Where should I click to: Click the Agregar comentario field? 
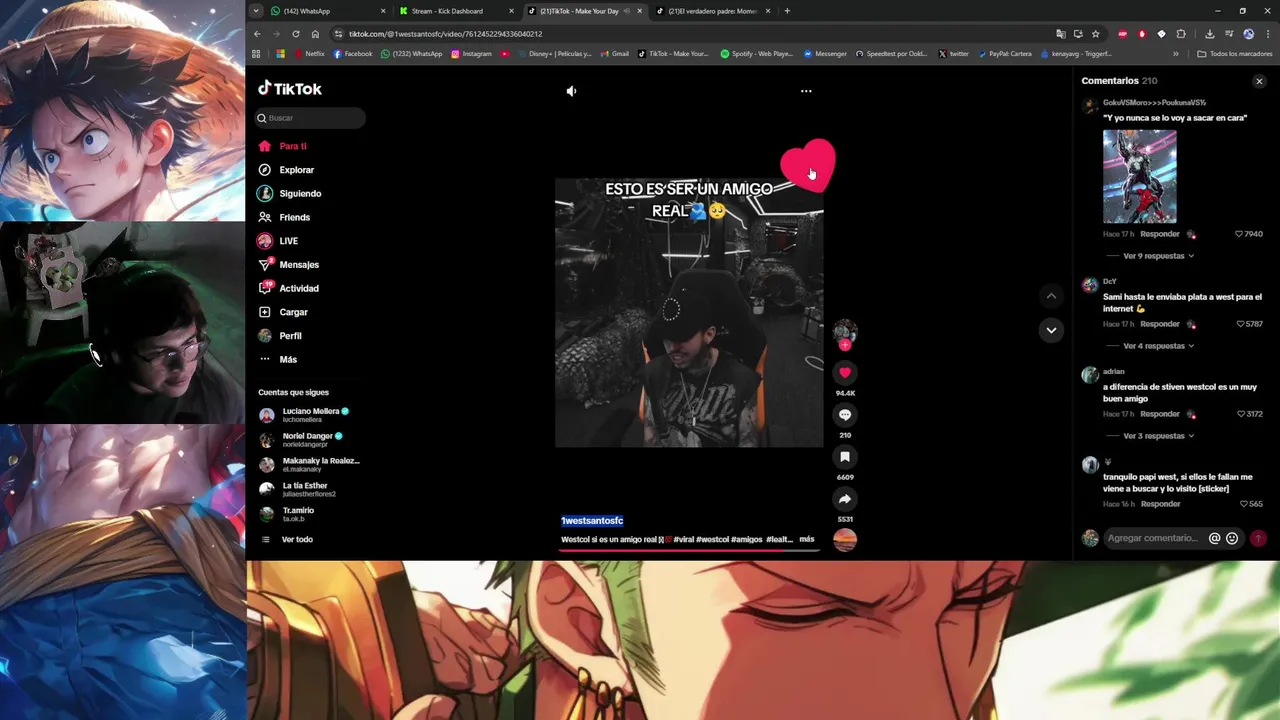tap(1153, 538)
